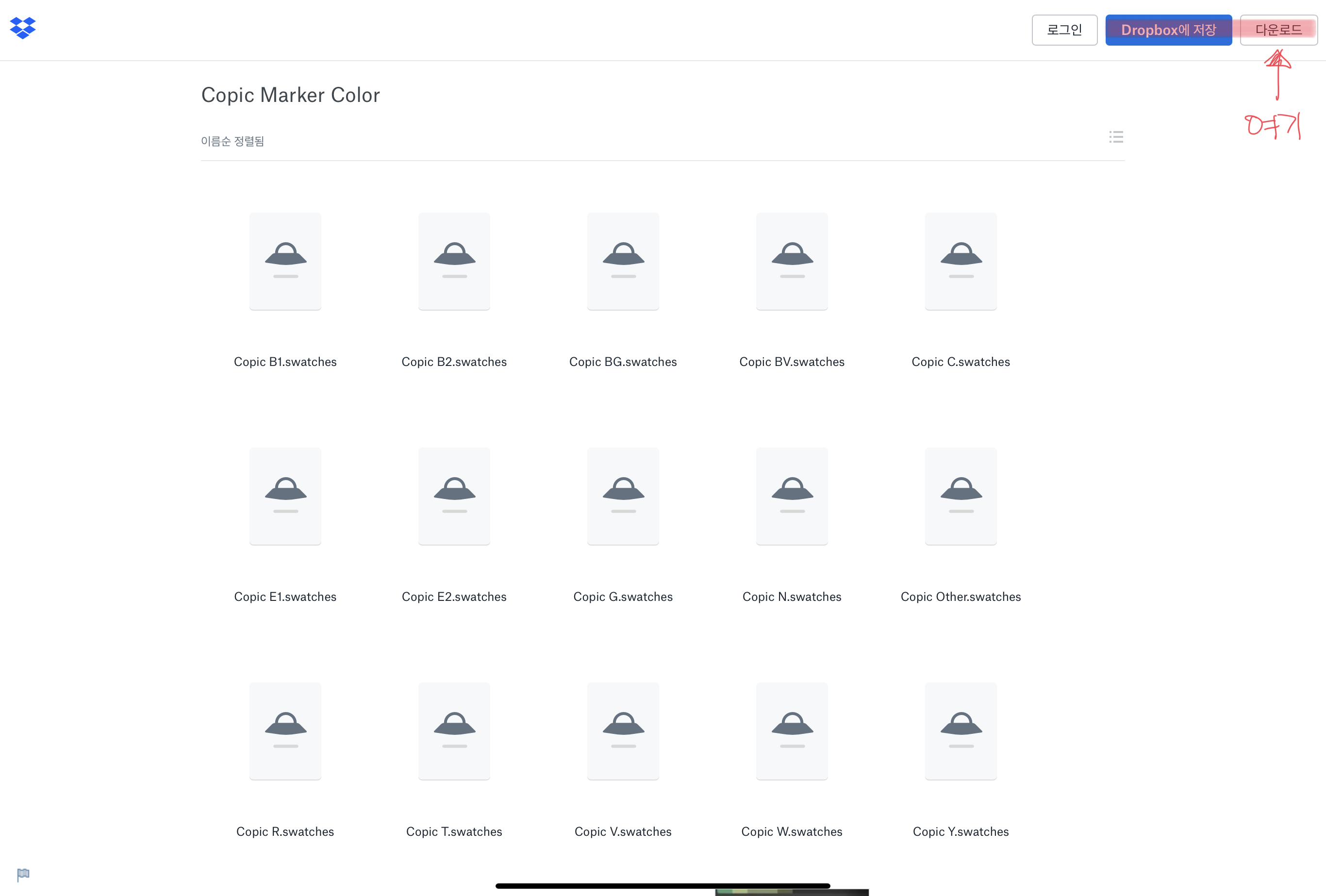Open the Copic N.swatches thumbnail
Viewport: 1326px width, 896px height.
pyautogui.click(x=792, y=496)
